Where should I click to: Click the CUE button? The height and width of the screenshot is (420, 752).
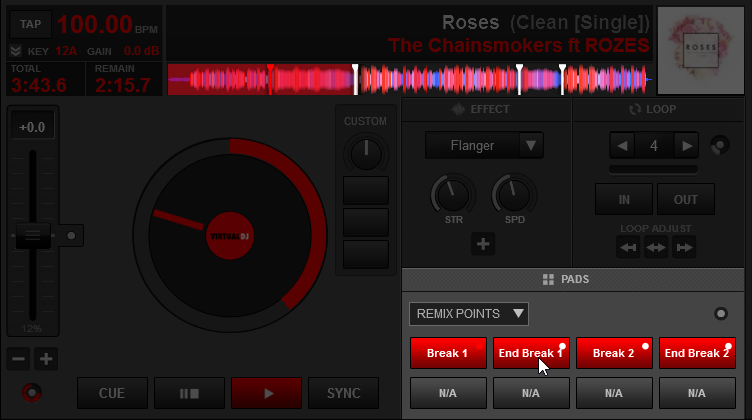(112, 393)
